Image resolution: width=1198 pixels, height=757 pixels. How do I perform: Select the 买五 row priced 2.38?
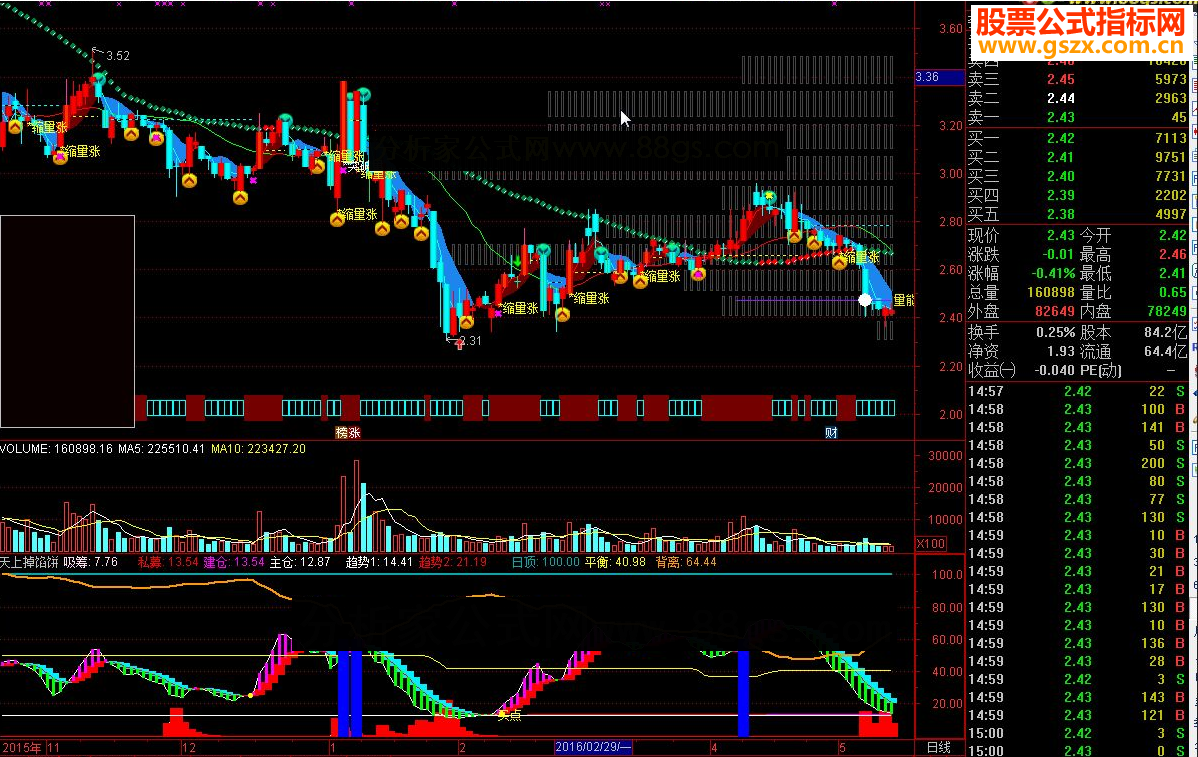point(1078,215)
